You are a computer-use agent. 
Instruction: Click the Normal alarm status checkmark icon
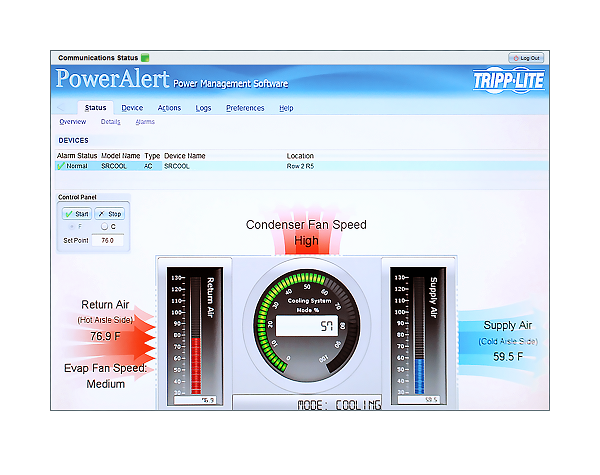point(61,166)
